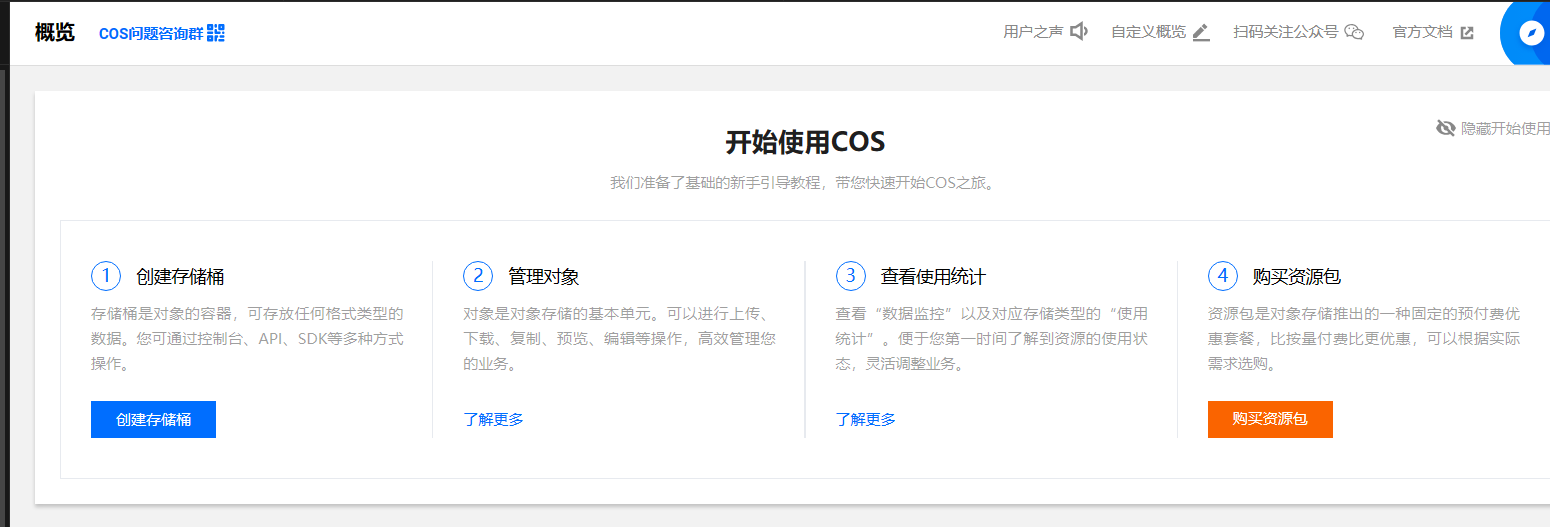The height and width of the screenshot is (527, 1550).
Task: Click the 隐藏开始使用 text
Action: 1506,128
